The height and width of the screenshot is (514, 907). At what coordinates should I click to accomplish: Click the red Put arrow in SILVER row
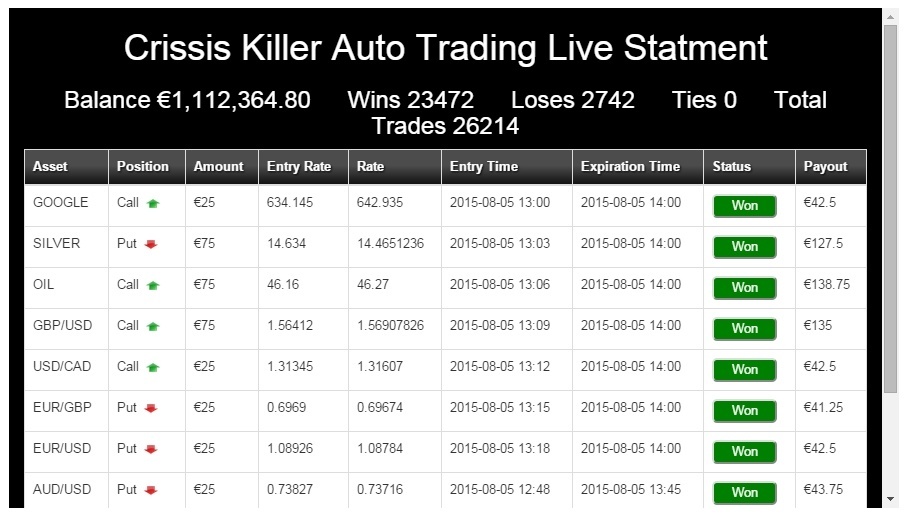pyautogui.click(x=151, y=244)
